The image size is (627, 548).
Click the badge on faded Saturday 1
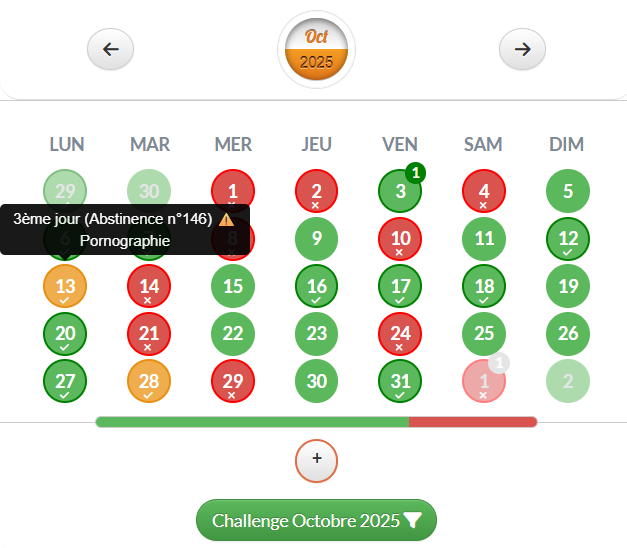point(499,363)
